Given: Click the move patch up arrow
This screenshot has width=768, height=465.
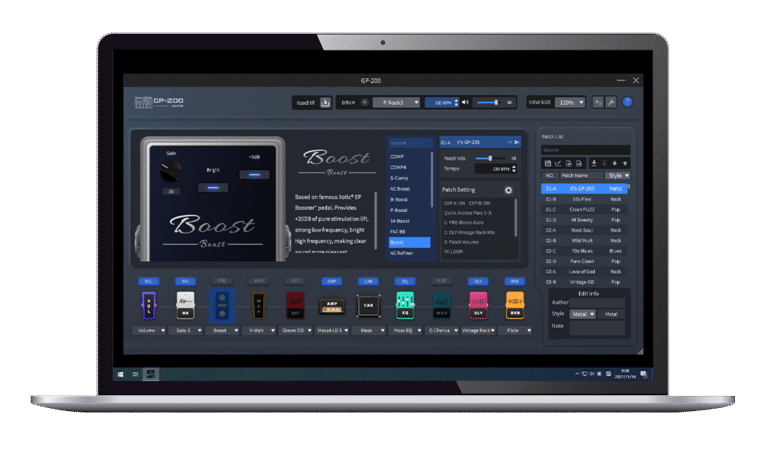Looking at the screenshot, I should 625,163.
